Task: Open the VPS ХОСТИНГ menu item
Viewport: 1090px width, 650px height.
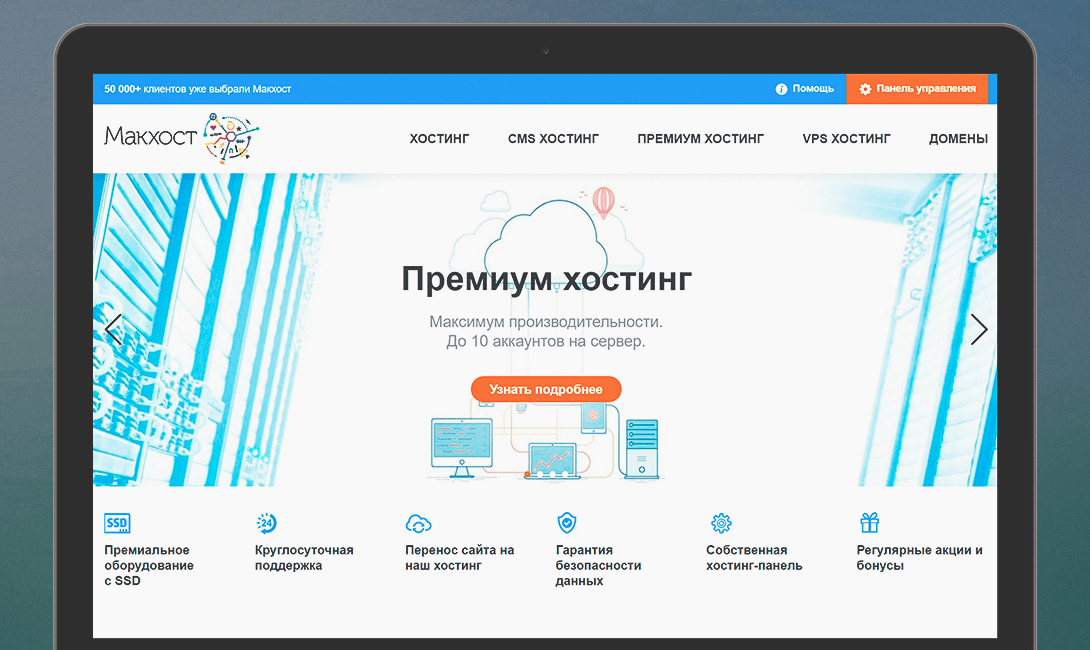Action: pyautogui.click(x=847, y=139)
